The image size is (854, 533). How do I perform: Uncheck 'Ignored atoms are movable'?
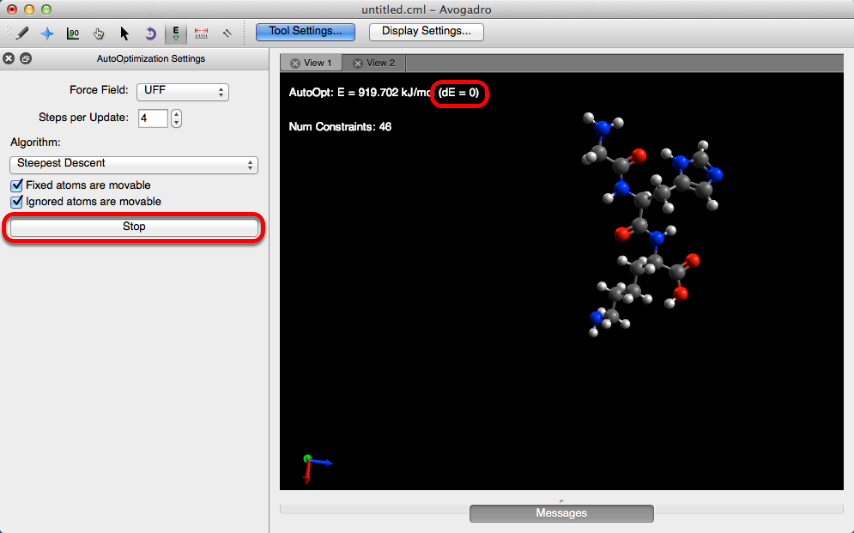(17, 201)
